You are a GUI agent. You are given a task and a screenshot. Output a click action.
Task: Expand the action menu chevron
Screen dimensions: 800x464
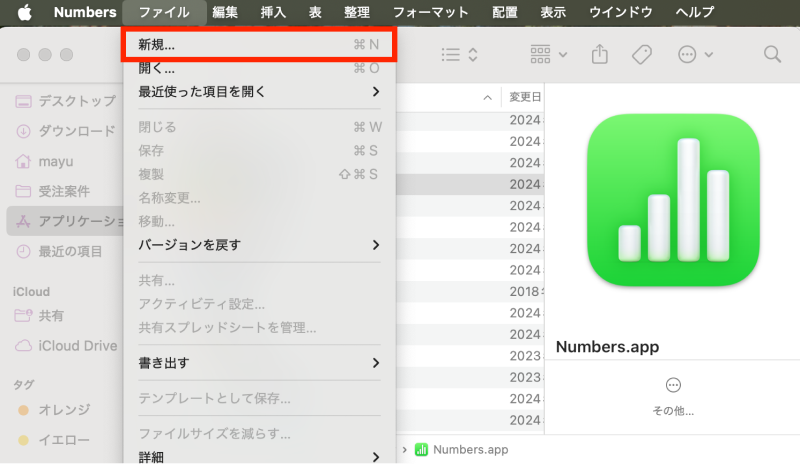click(x=709, y=55)
